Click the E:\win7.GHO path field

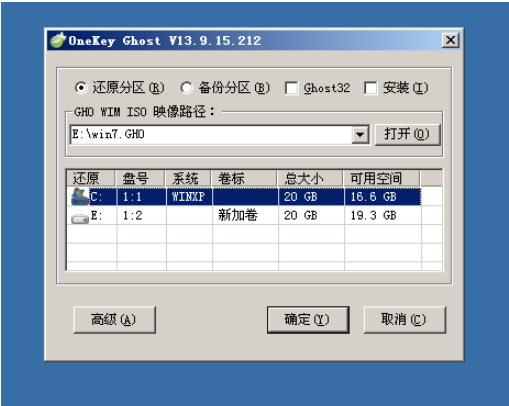click(211, 135)
